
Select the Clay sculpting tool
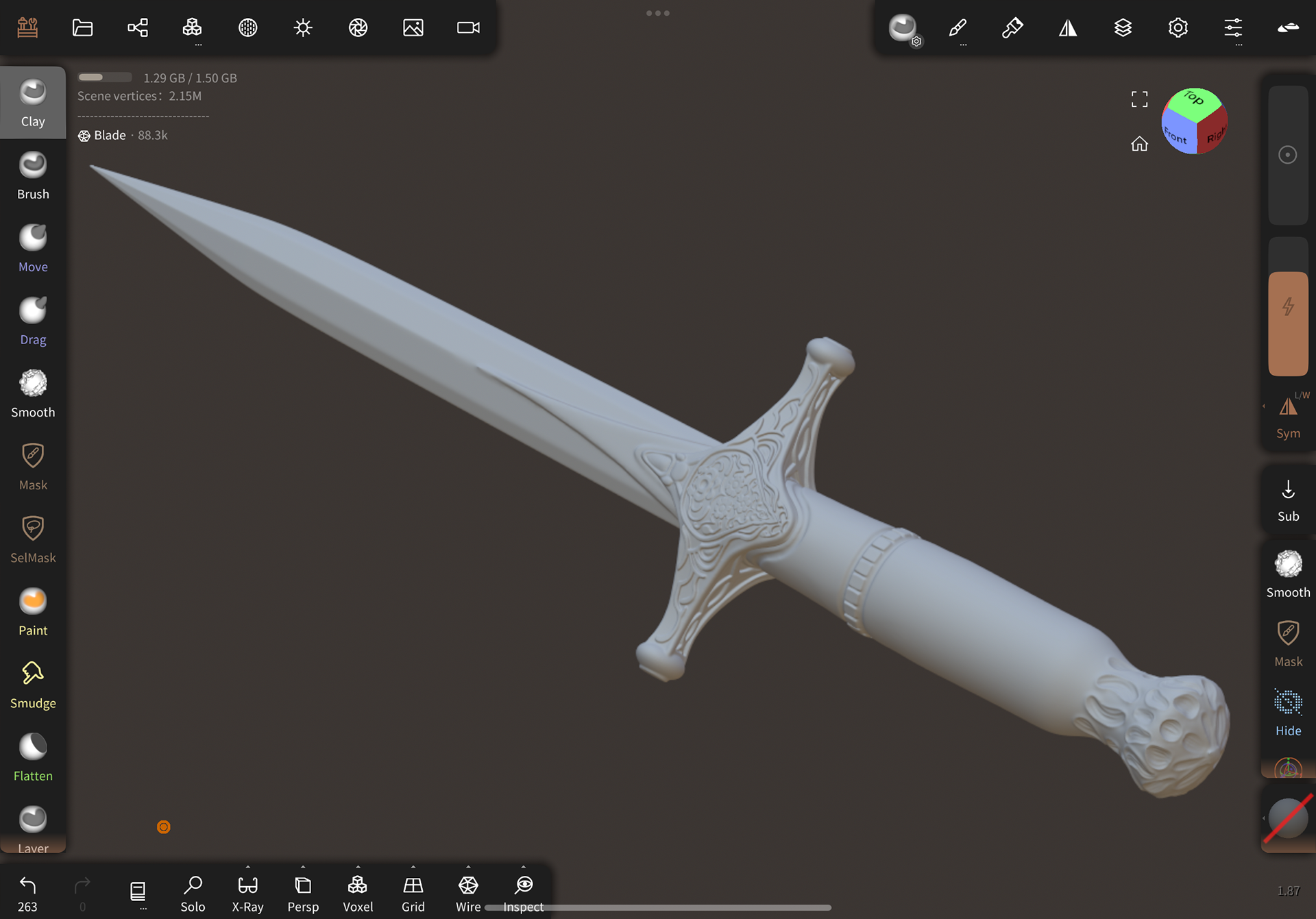point(33,103)
